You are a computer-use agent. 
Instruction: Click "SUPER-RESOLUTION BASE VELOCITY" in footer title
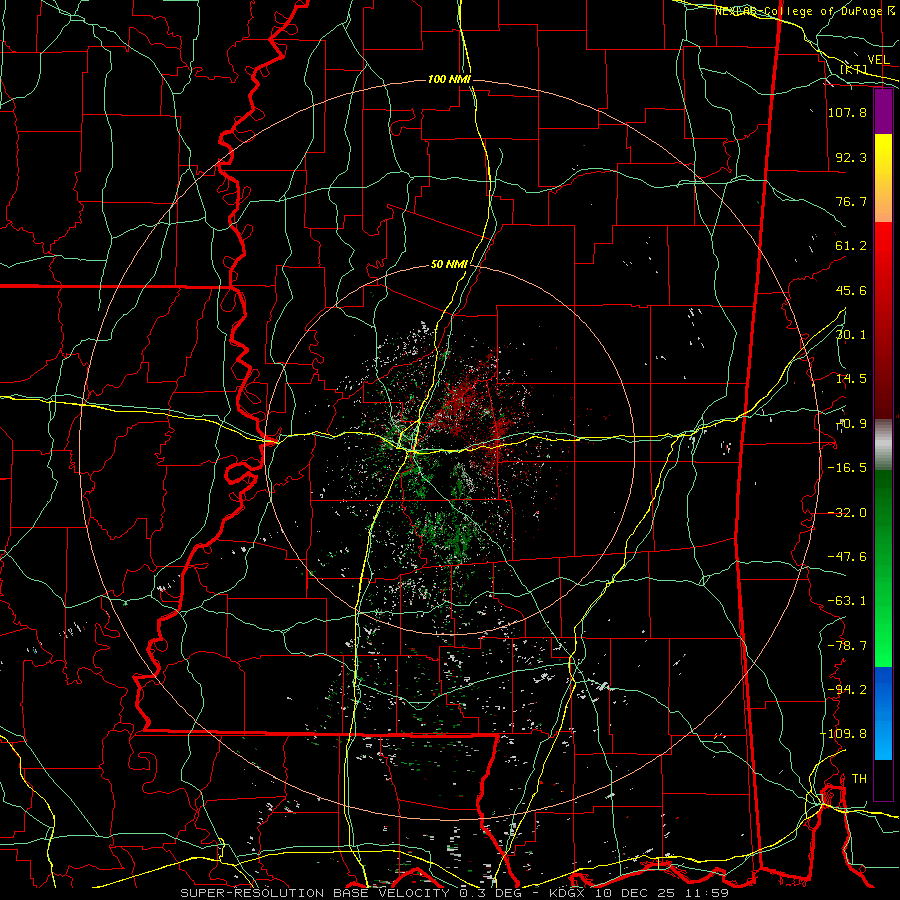point(315,893)
